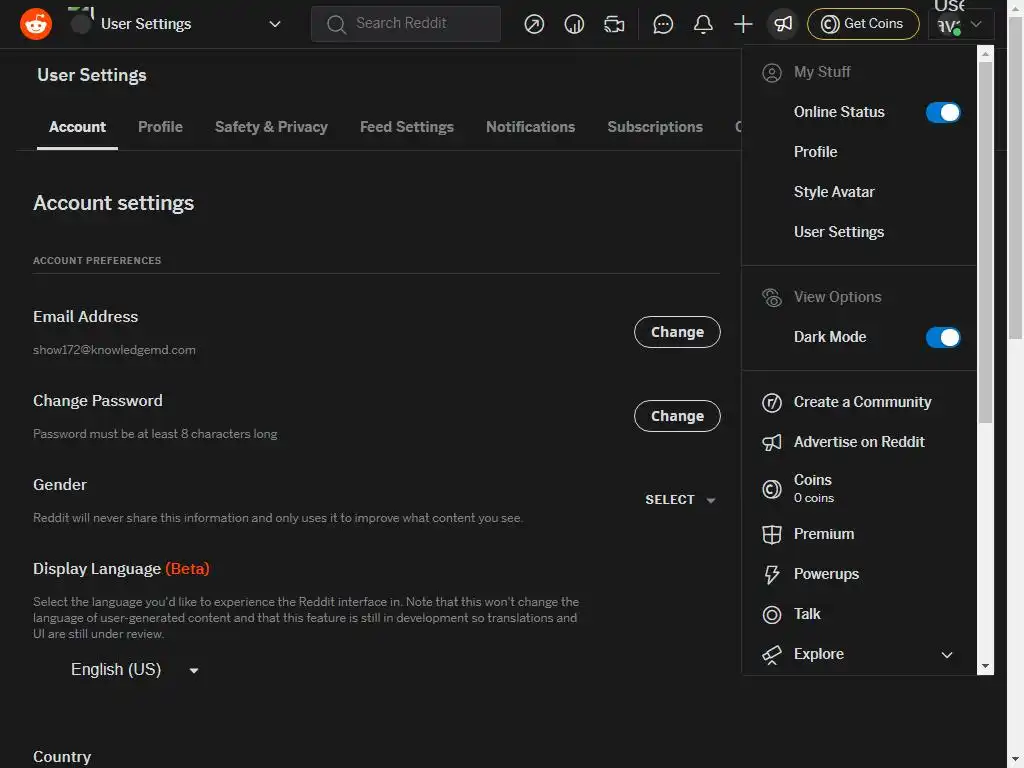Switch to the Subscriptions tab
This screenshot has width=1024, height=768.
point(655,127)
